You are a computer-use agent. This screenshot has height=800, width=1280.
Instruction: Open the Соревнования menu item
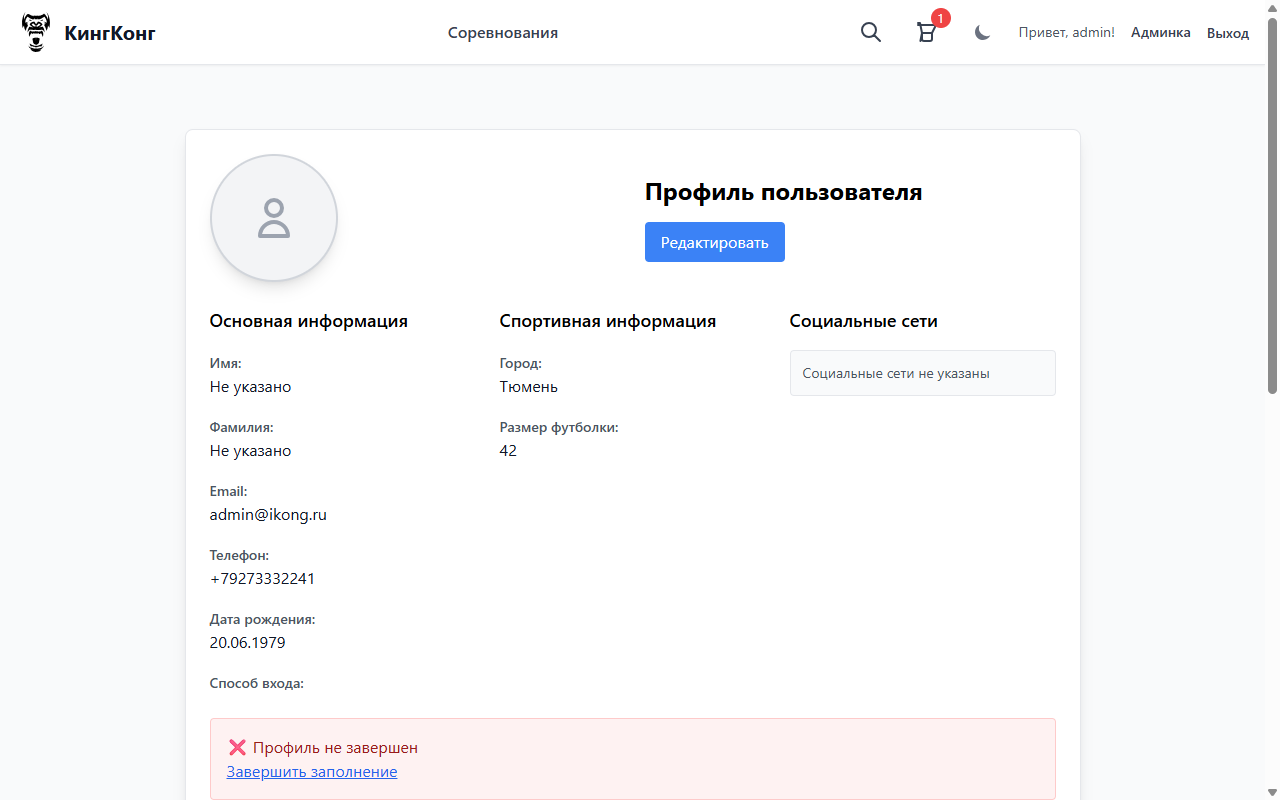click(503, 32)
